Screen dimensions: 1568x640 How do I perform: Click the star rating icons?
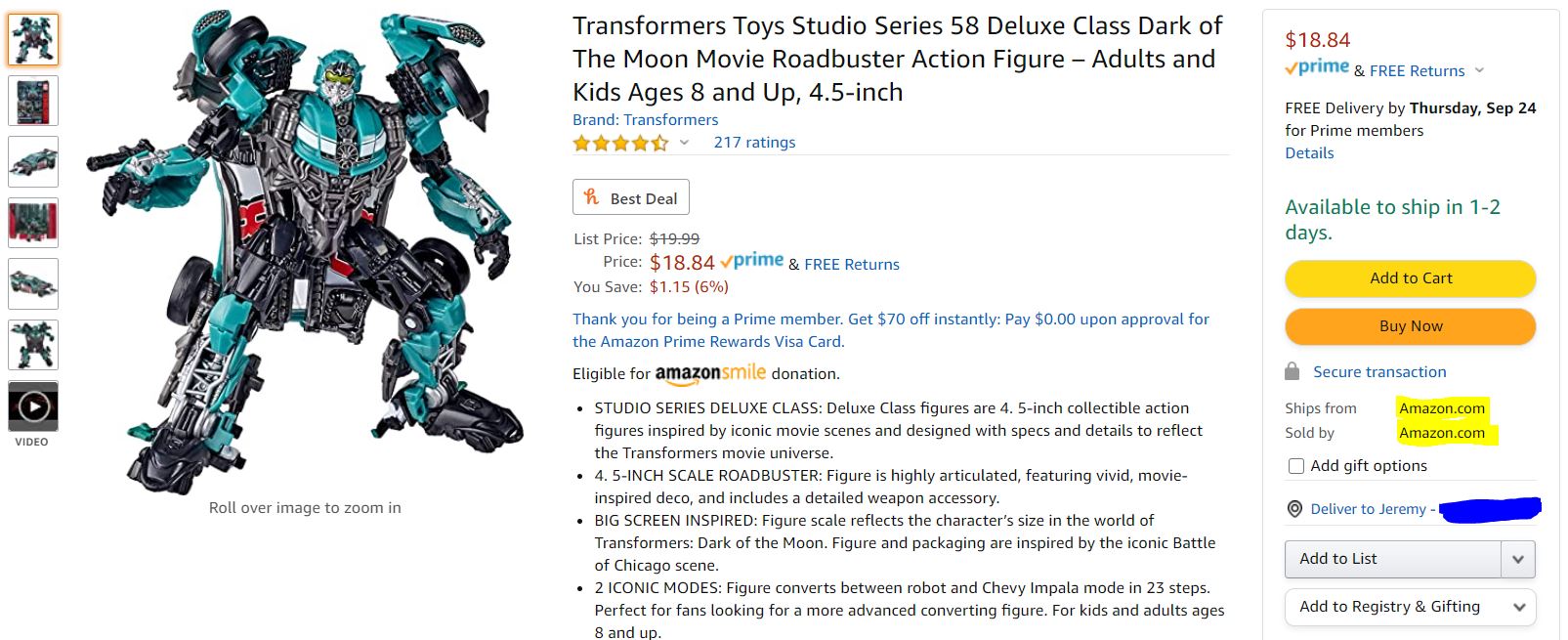click(620, 143)
